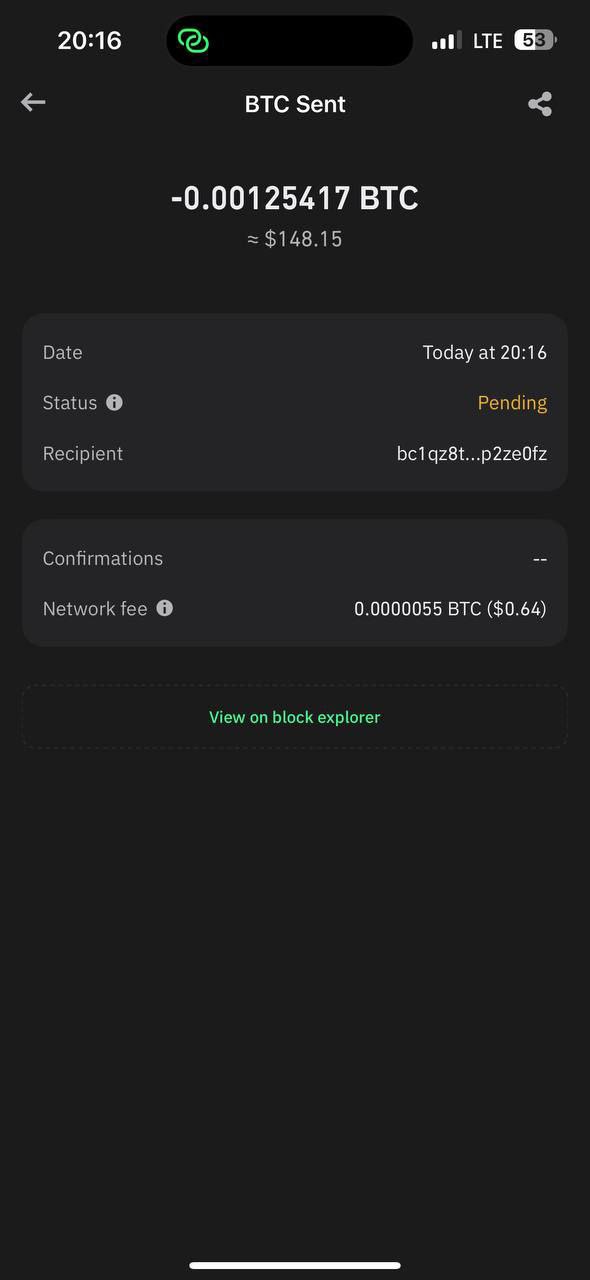Tap the 0.0000055 BTC ($0.64) fee value
Screen dimensions: 590x1280
(450, 608)
